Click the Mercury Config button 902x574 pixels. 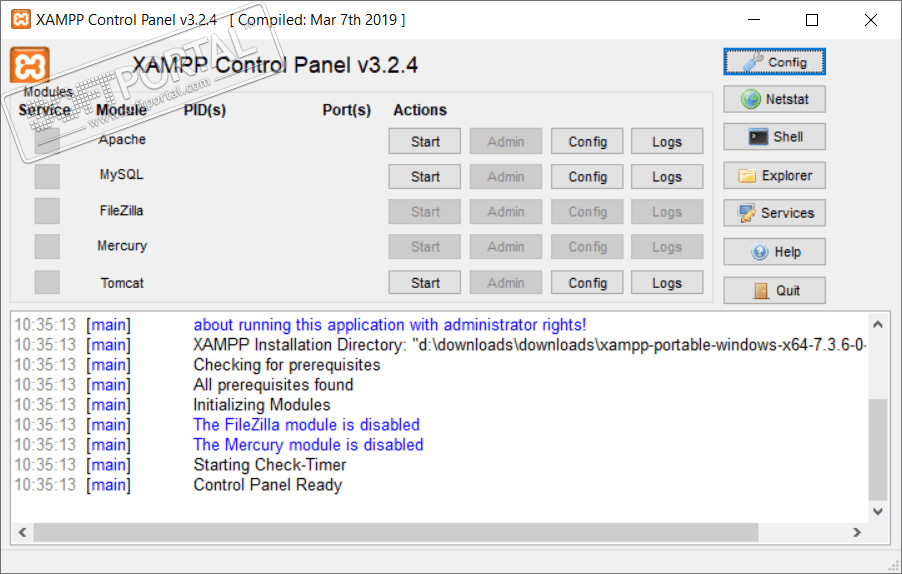pyautogui.click(x=587, y=247)
